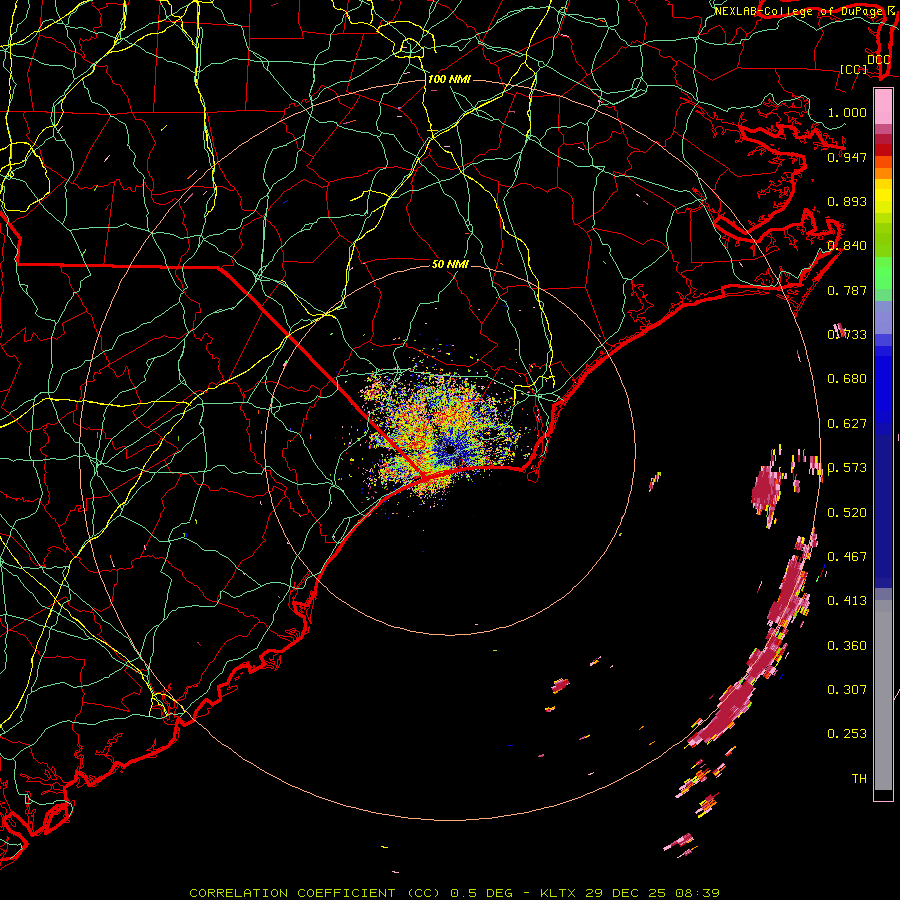Screen dimensions: 900x900
Task: Click the 0.947 value on the color scale
Action: (847, 157)
